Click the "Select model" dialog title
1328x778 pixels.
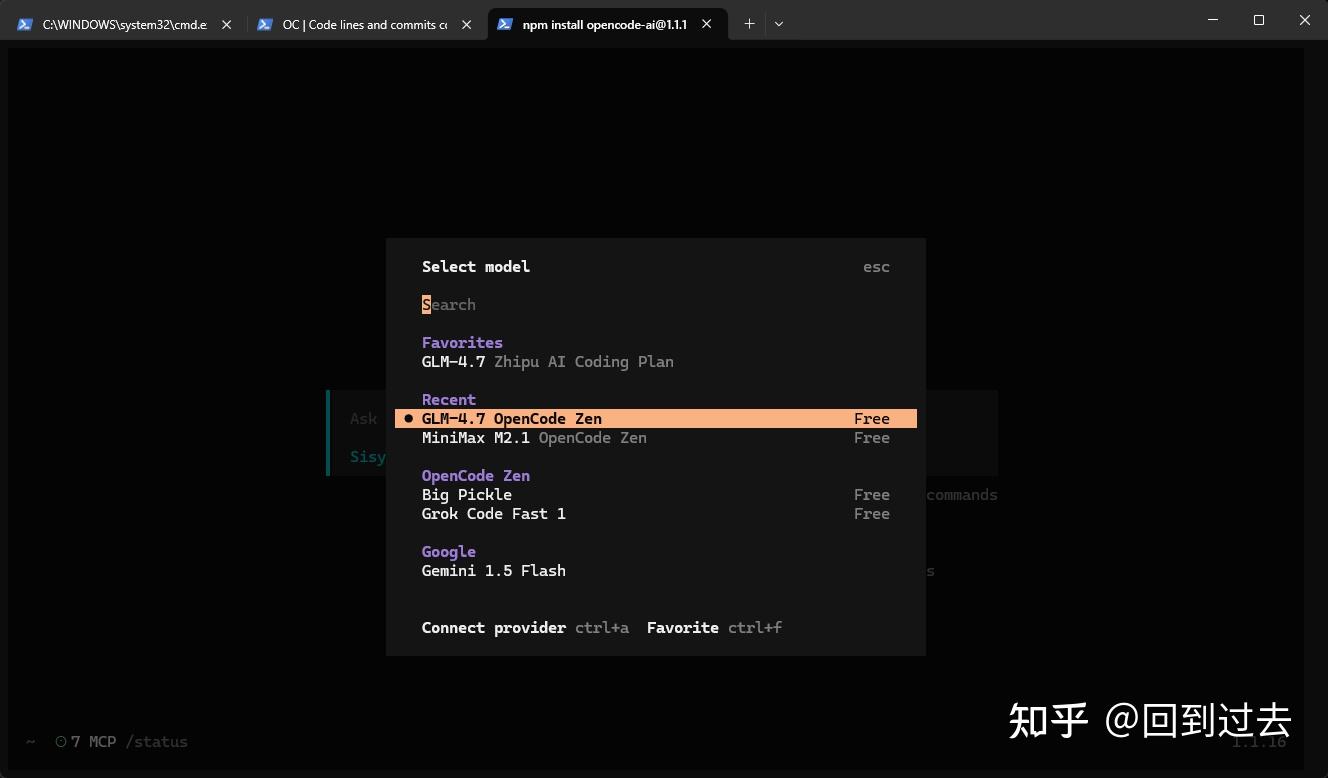tap(476, 267)
